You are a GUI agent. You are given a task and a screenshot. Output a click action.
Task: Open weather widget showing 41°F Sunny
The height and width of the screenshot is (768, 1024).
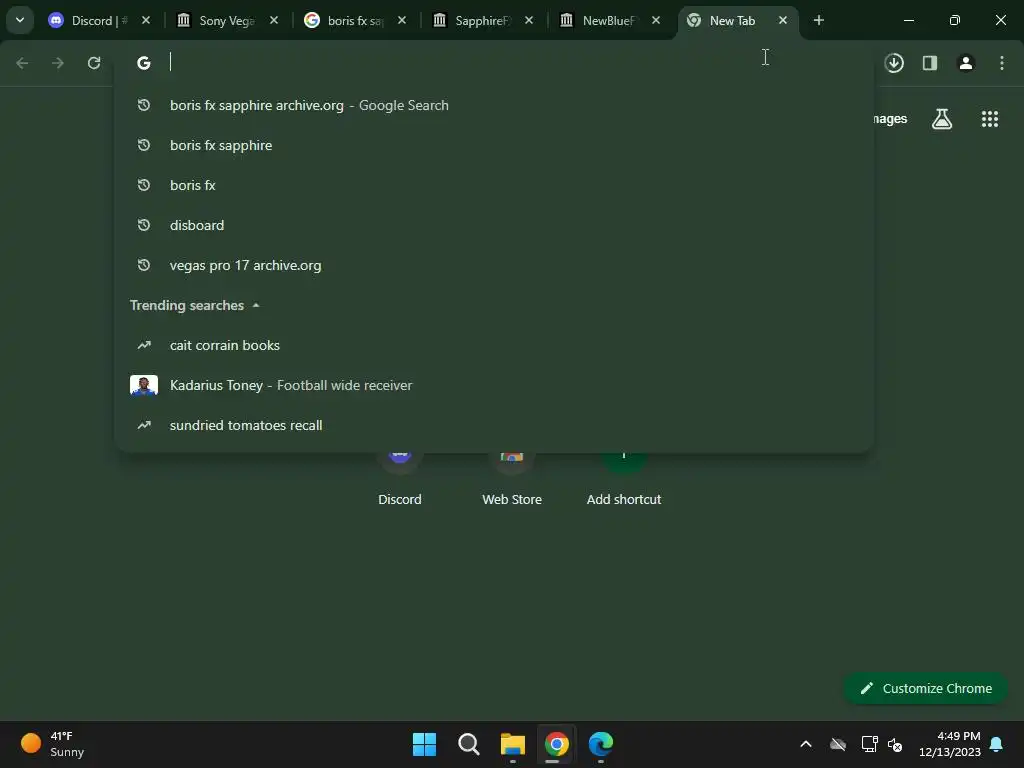click(53, 744)
